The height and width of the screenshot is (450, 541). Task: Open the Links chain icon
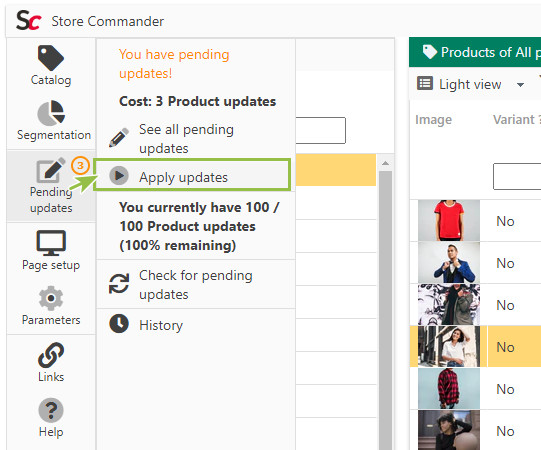click(51, 355)
